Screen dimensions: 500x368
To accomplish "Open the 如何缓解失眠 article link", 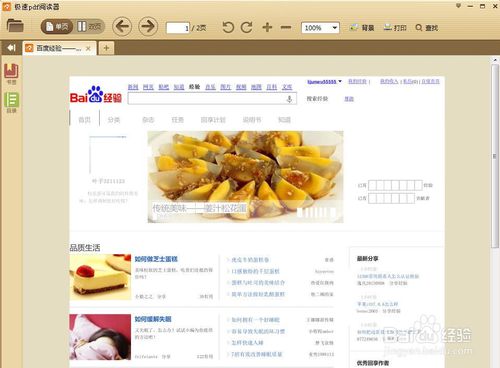I will tap(153, 319).
